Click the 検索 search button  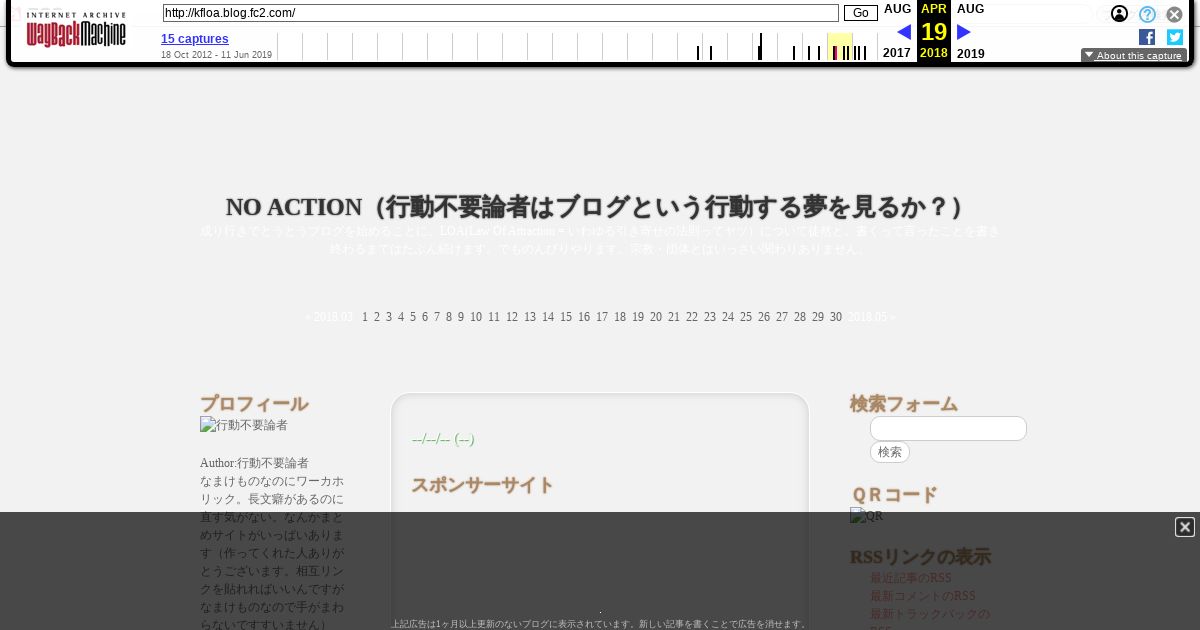890,452
